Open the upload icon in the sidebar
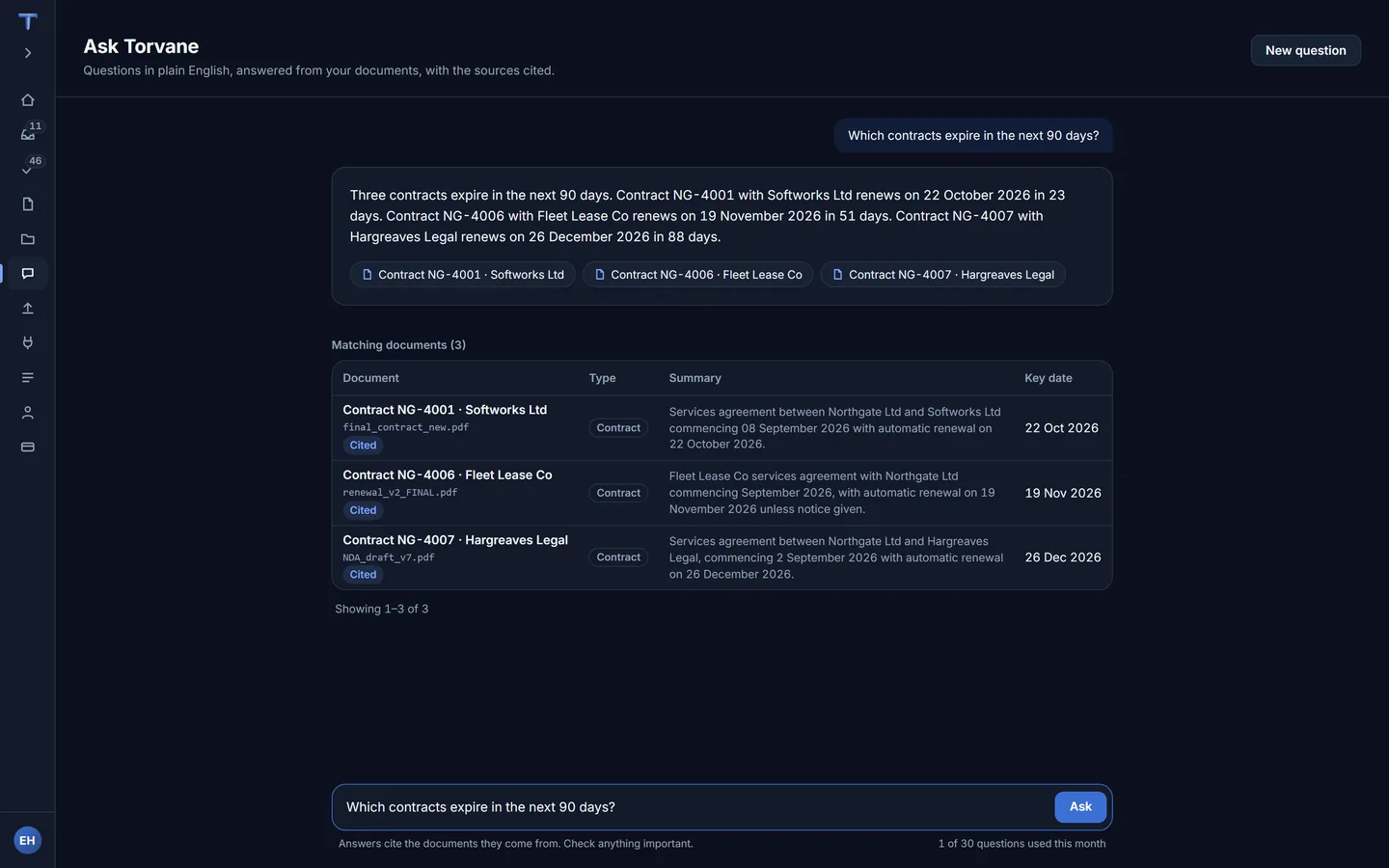This screenshot has height=868, width=1389. click(x=28, y=309)
